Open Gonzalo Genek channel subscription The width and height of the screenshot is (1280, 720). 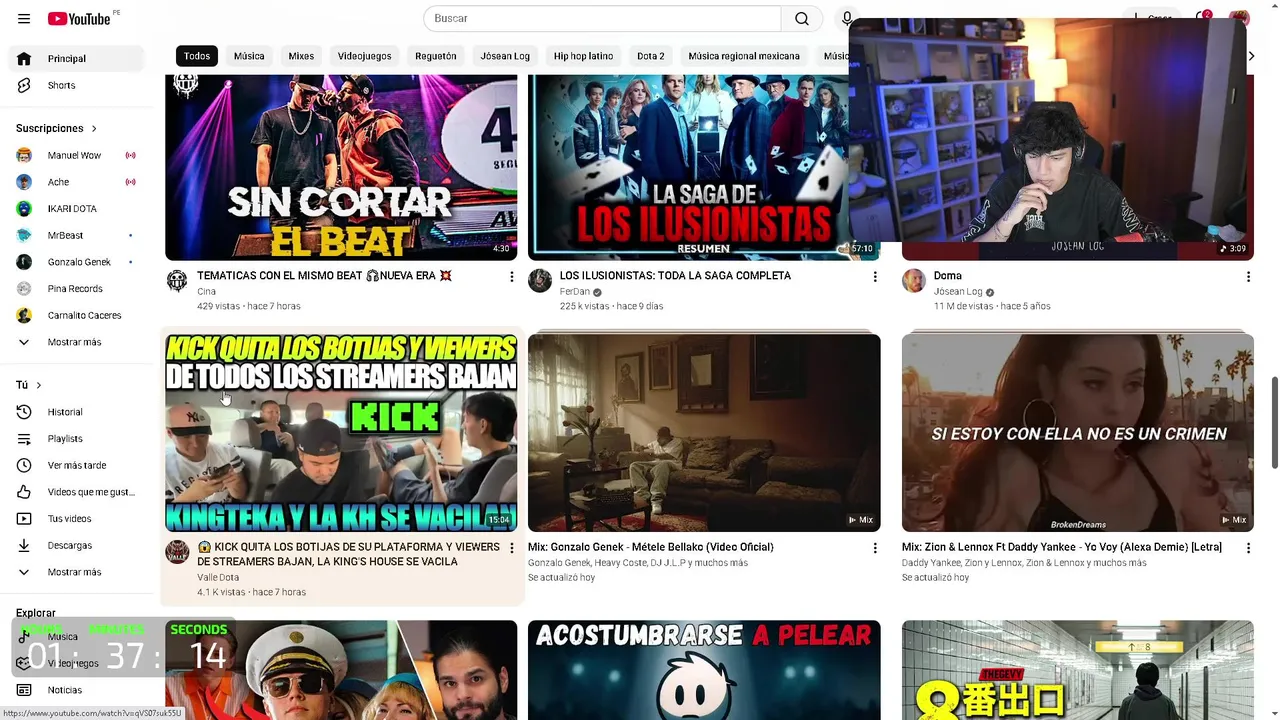[75, 262]
